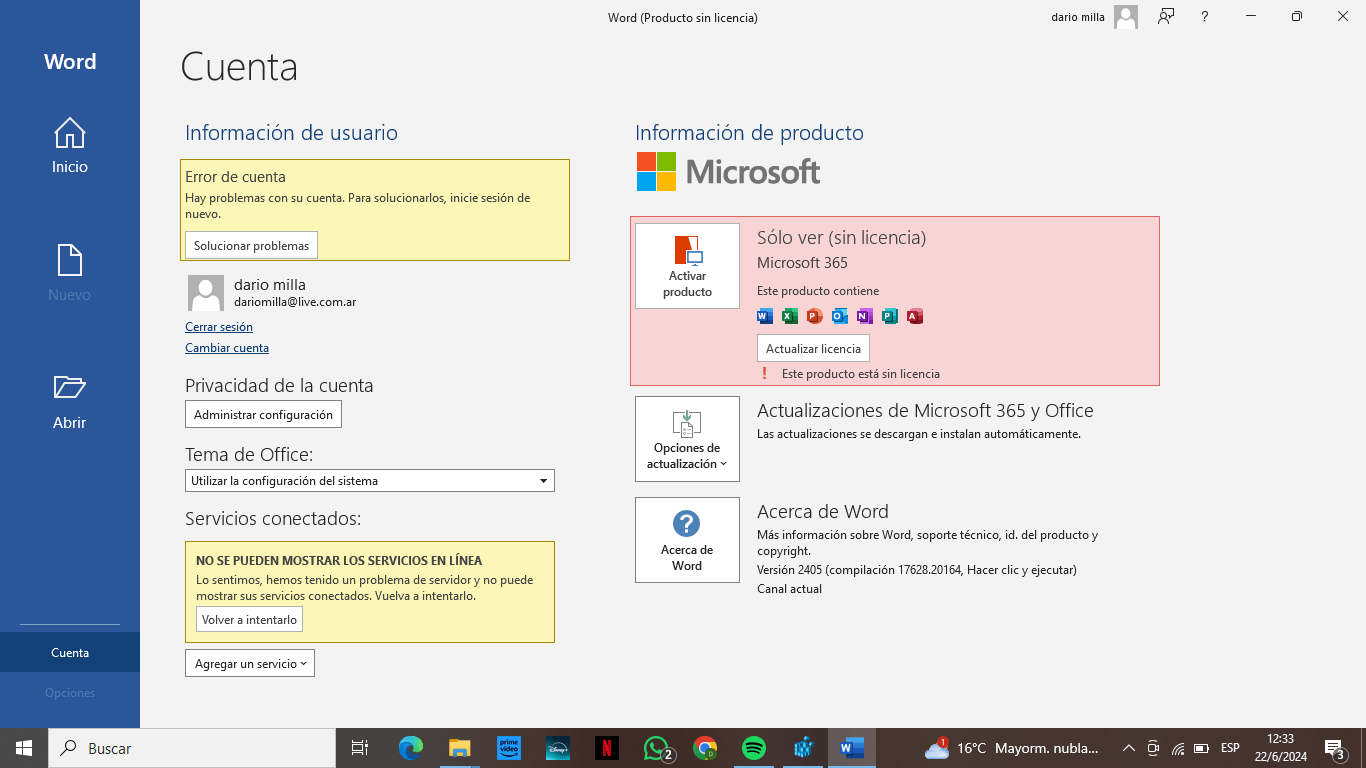Open Spotify from taskbar
The height and width of the screenshot is (768, 1366).
[754, 748]
